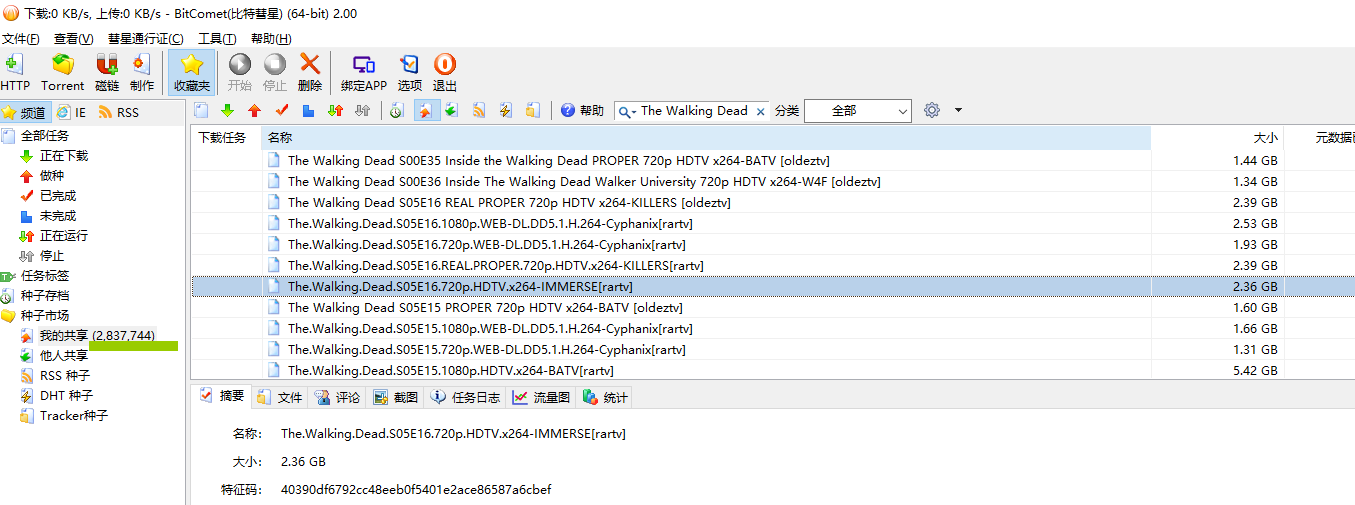Click the Tracker torrents filter bar icon
Screen dimensions: 1355x505
tap(533, 110)
